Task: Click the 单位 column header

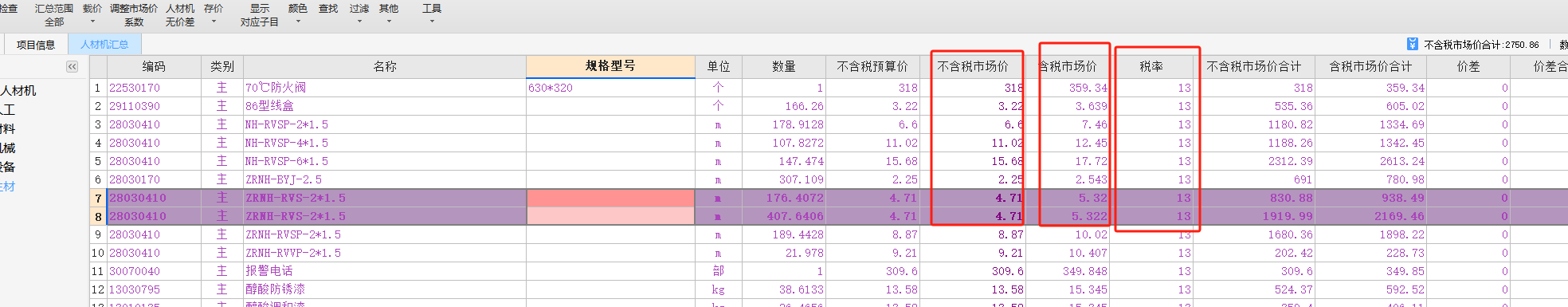Action: (x=719, y=67)
